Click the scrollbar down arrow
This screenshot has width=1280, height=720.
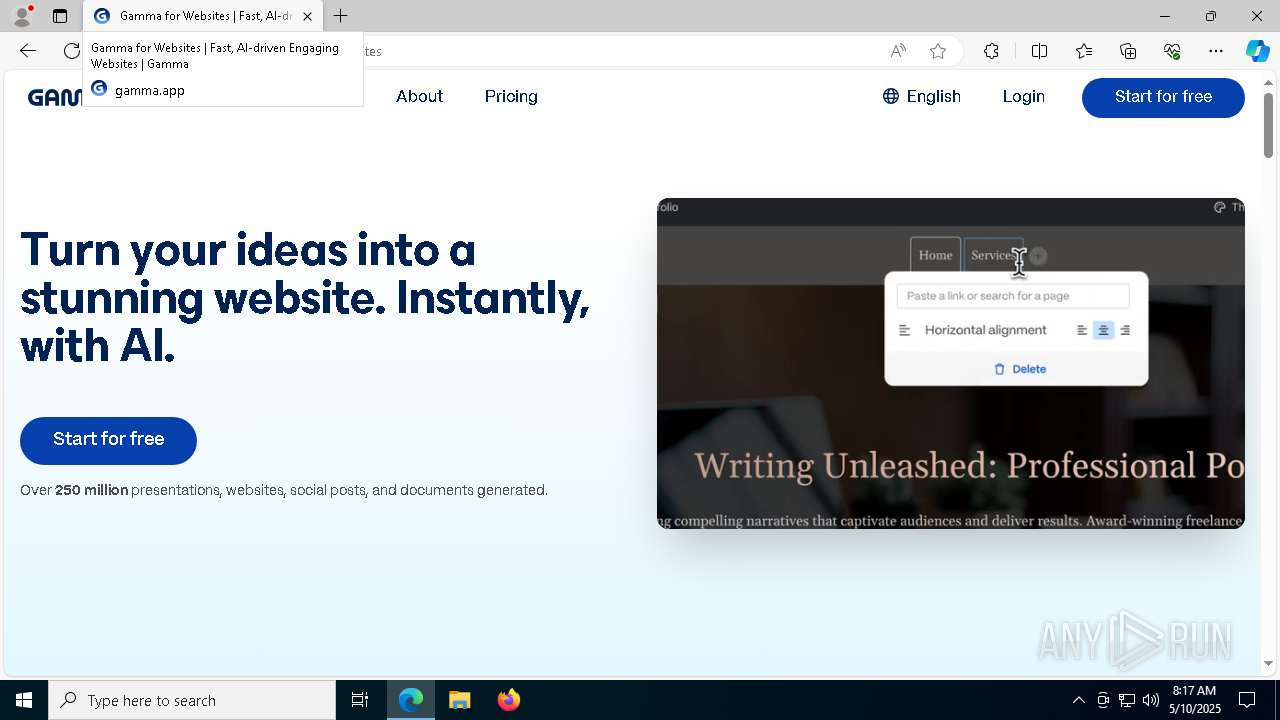point(1268,663)
